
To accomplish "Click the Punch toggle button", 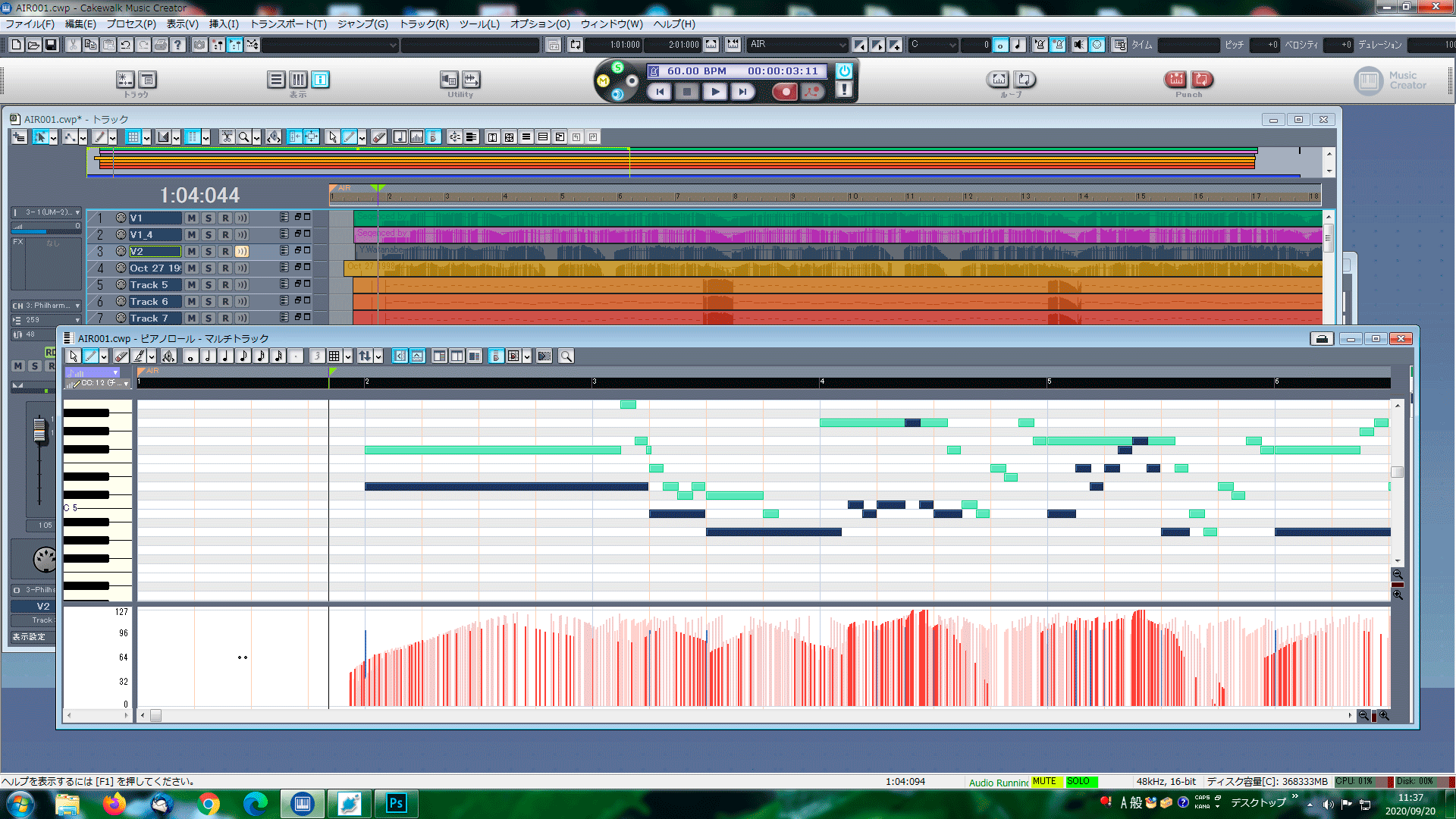I will click(x=1176, y=80).
